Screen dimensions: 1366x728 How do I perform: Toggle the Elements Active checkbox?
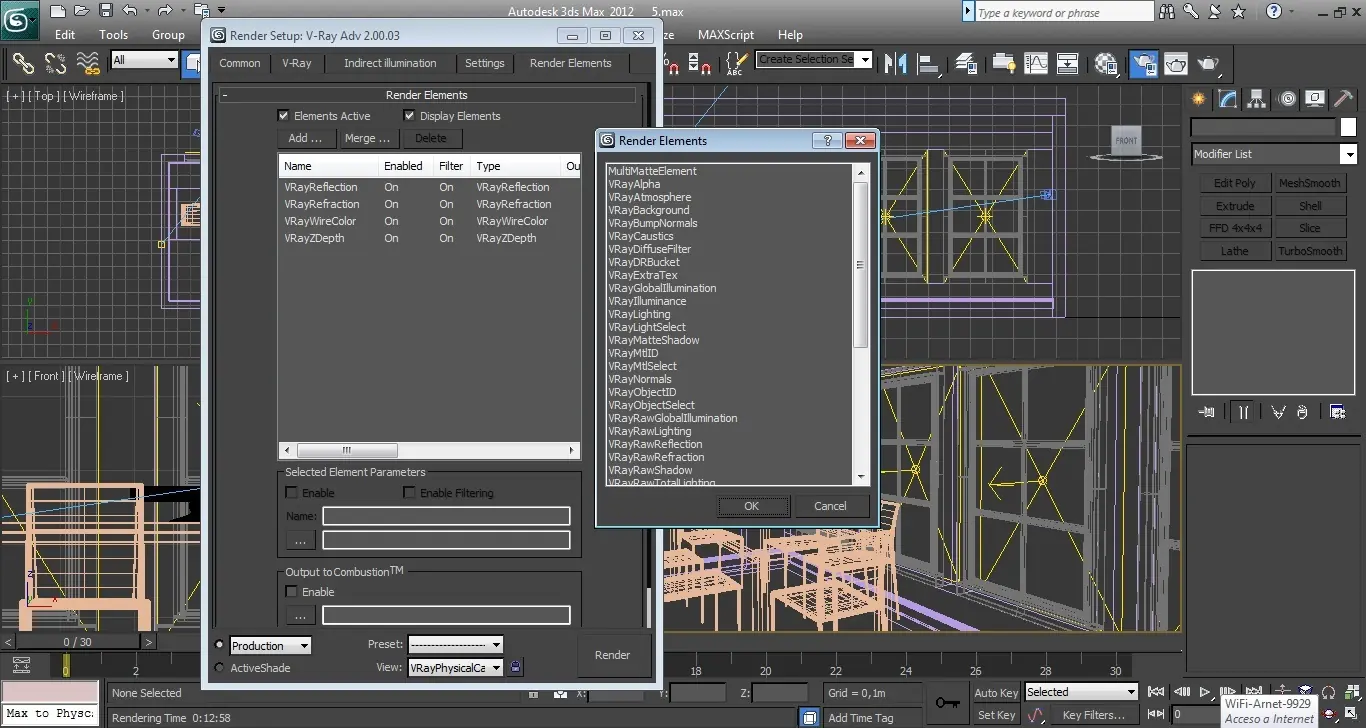(x=284, y=116)
